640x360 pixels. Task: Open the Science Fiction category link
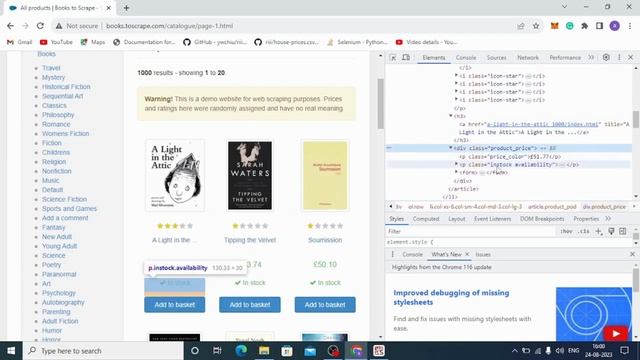tap(64, 200)
